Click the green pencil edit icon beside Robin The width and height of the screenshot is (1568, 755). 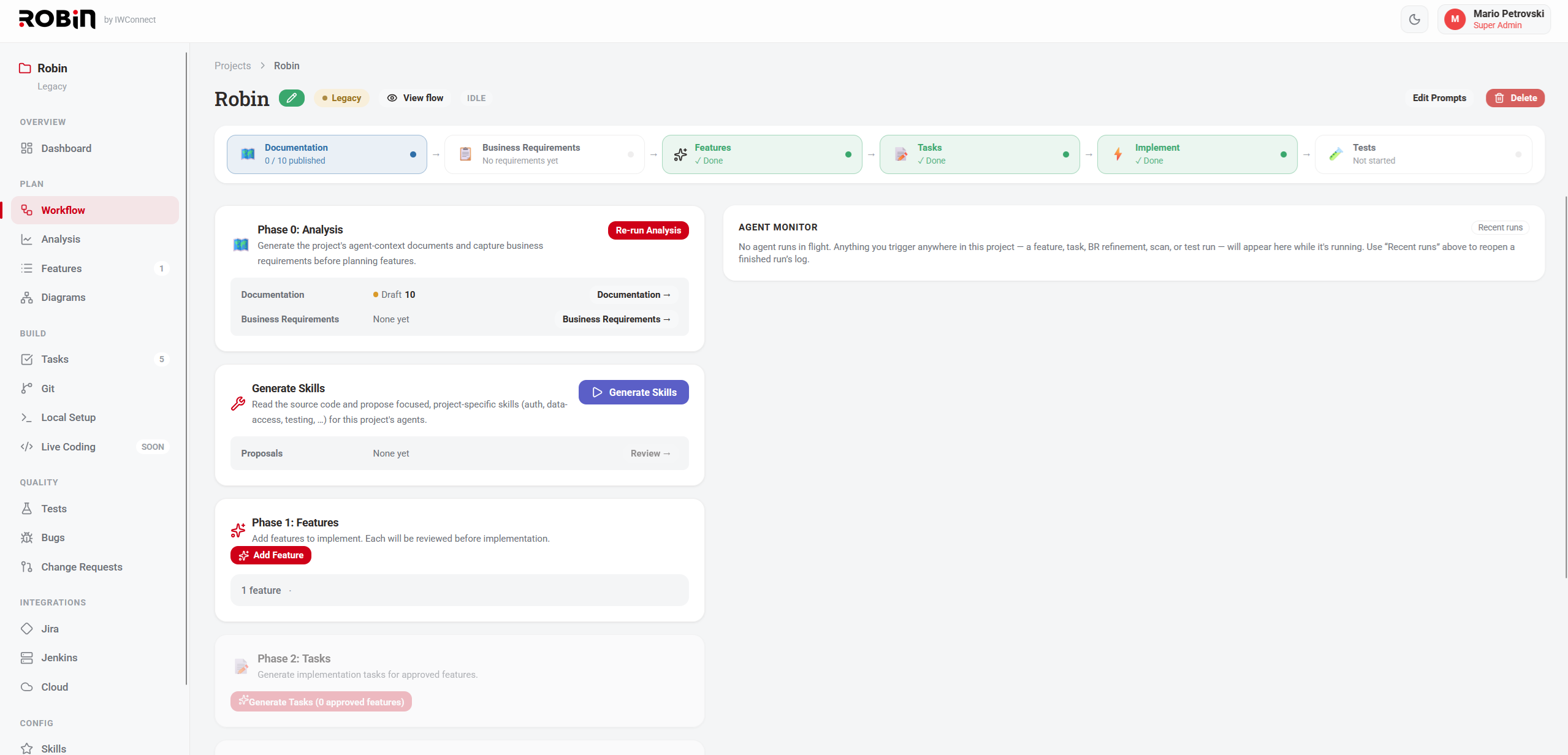[x=292, y=98]
